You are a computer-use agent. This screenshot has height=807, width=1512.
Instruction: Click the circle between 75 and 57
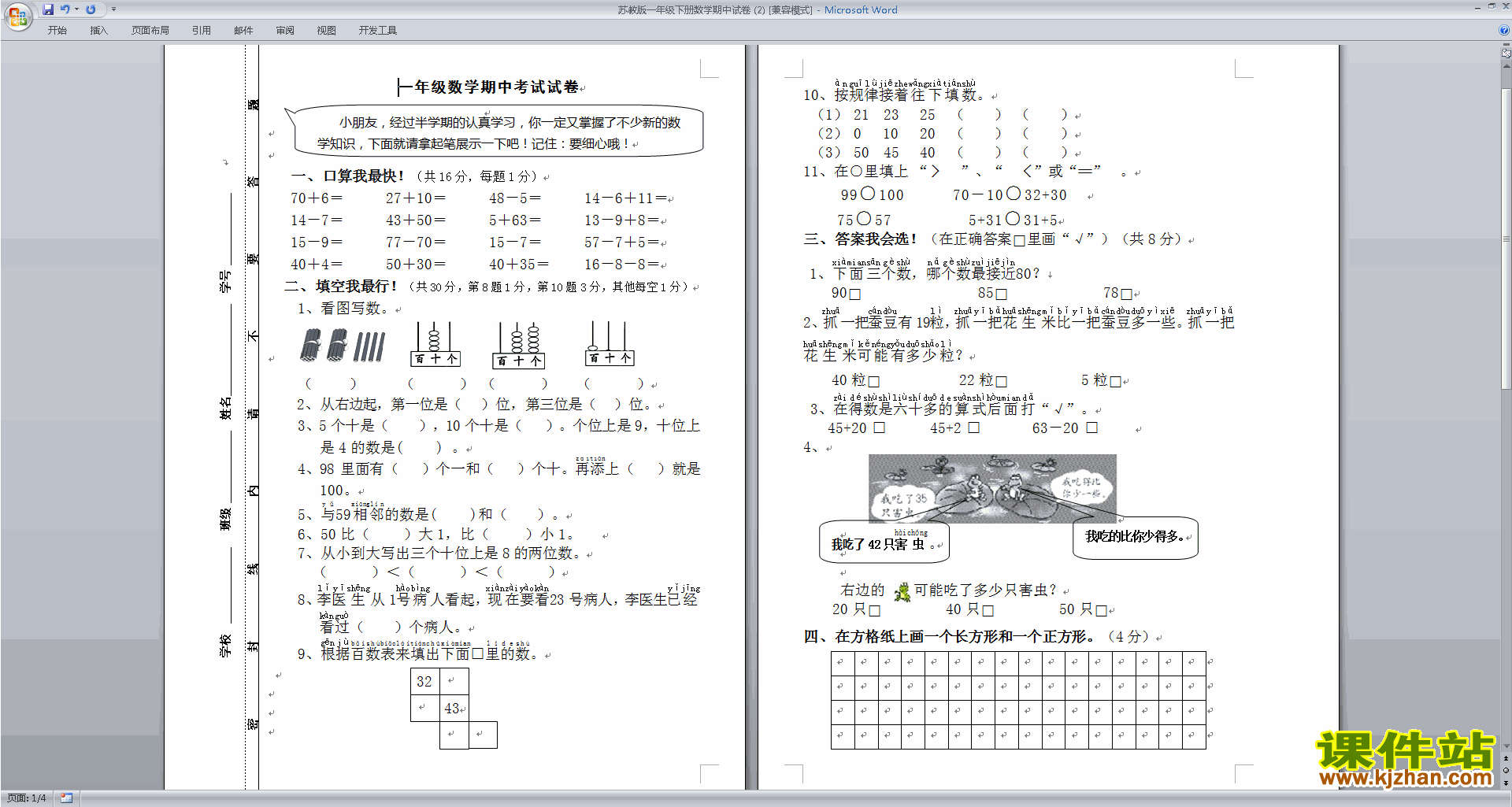click(x=864, y=218)
